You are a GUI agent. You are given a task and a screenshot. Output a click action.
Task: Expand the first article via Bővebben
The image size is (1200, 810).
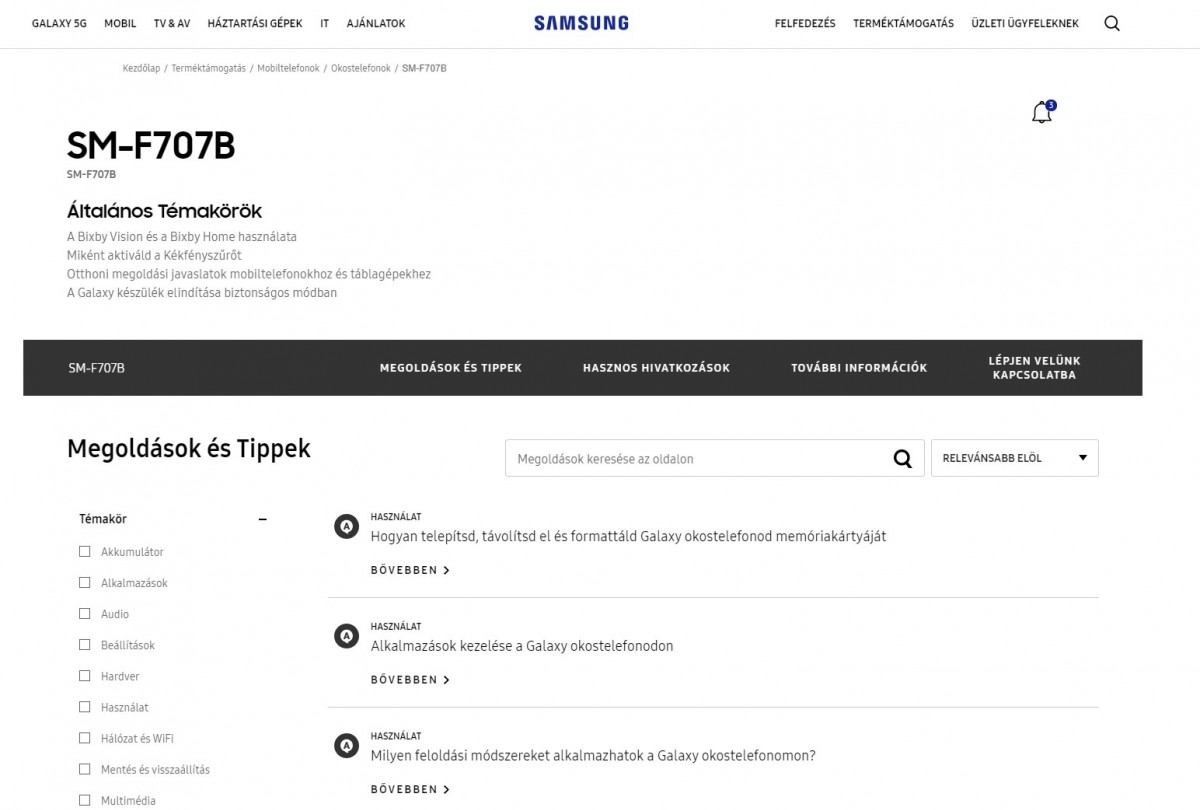(x=410, y=570)
